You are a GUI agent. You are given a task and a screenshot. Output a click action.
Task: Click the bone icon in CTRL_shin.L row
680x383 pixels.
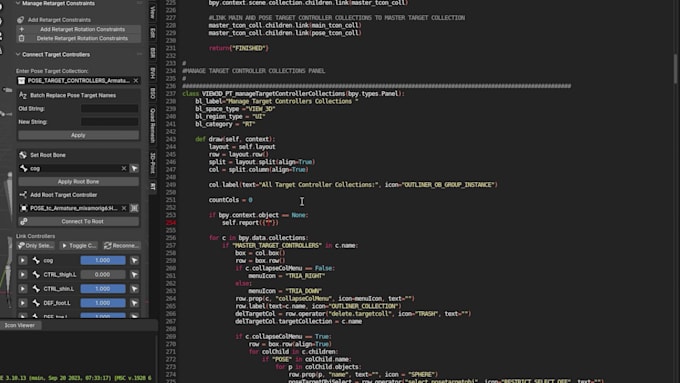[36, 289]
